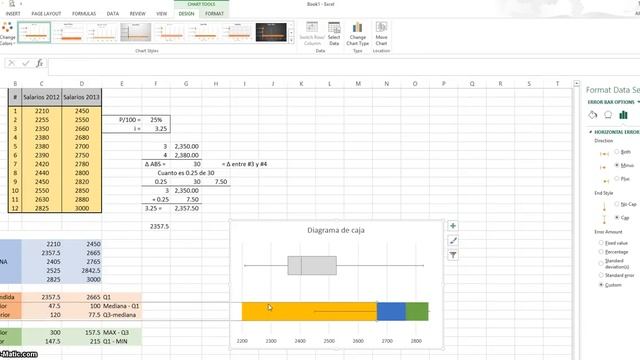
Task: Open the Insert ribbon tab
Action: point(13,14)
